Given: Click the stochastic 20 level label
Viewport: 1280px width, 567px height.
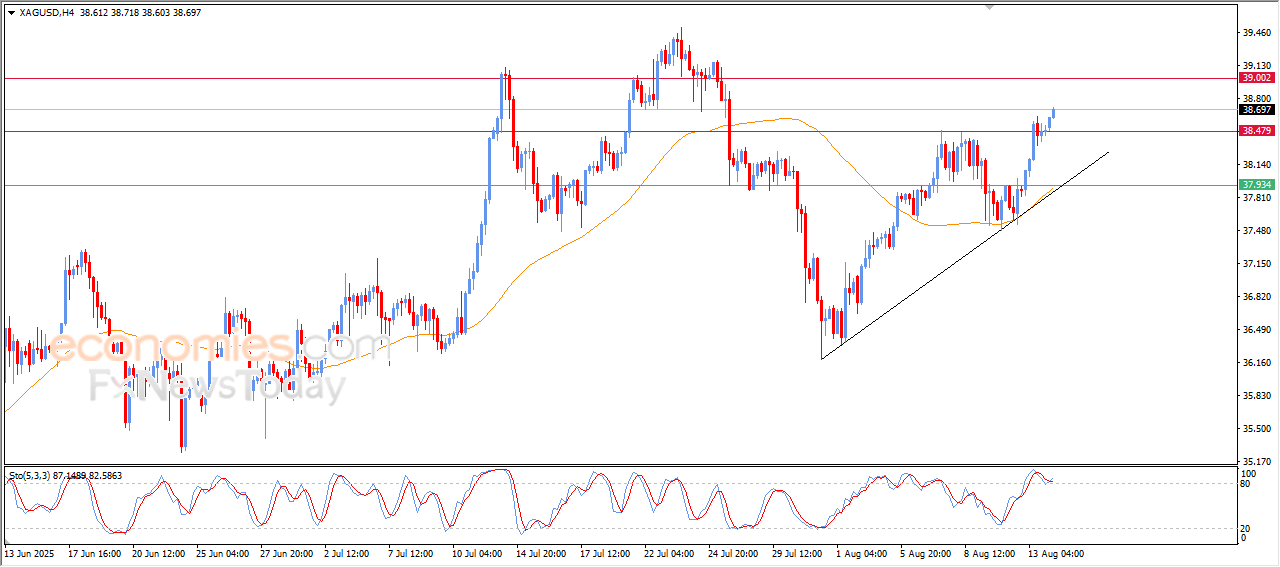Looking at the screenshot, I should pyautogui.click(x=1246, y=528).
